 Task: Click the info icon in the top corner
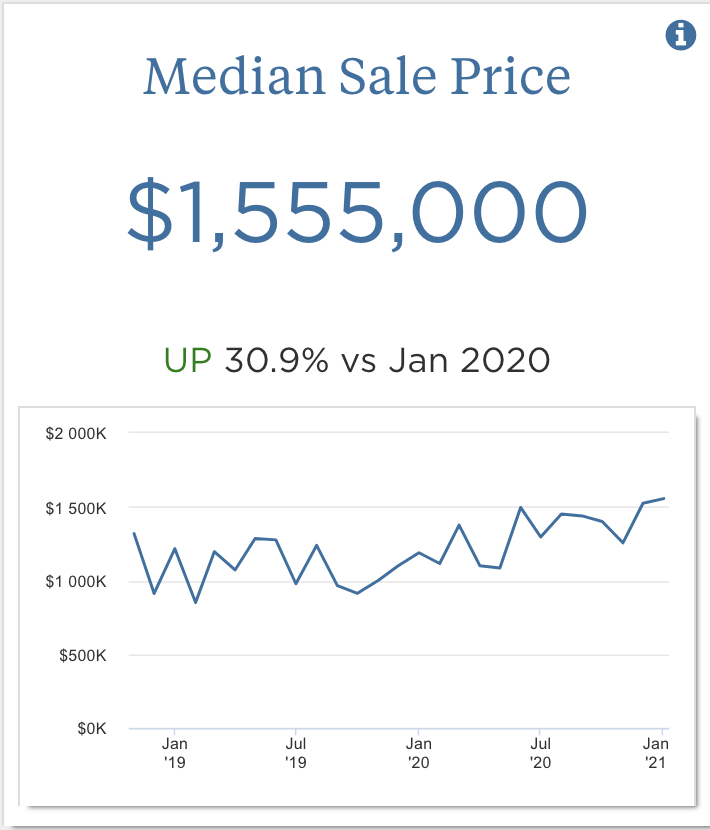coord(680,35)
